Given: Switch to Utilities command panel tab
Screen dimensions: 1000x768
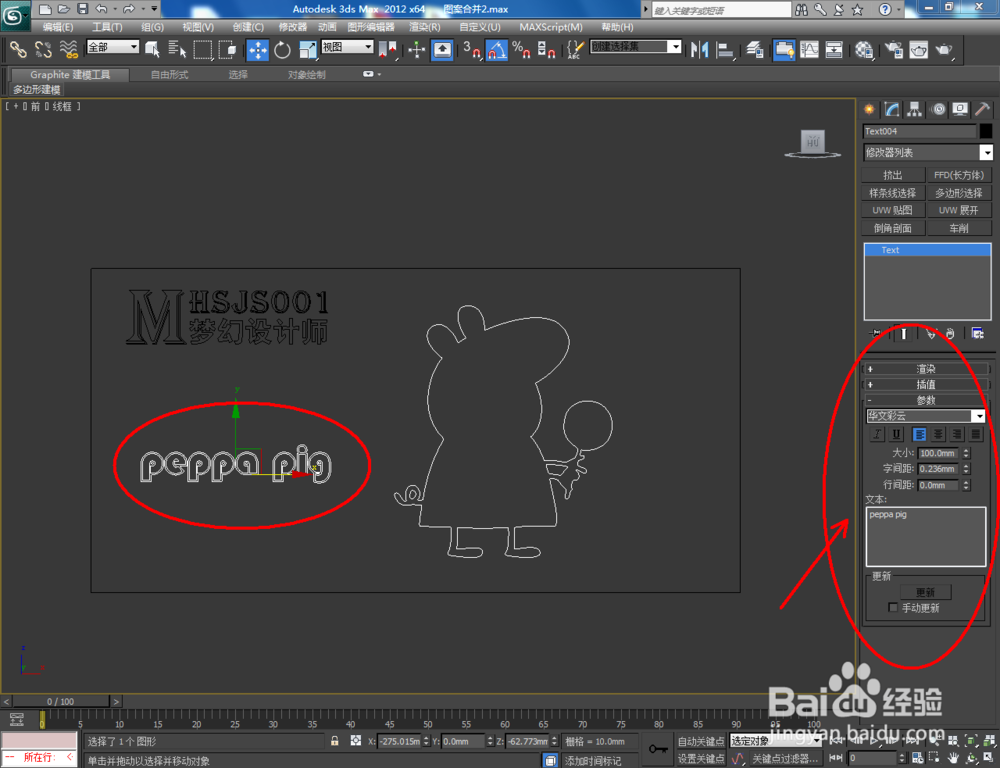Looking at the screenshot, I should [x=982, y=110].
